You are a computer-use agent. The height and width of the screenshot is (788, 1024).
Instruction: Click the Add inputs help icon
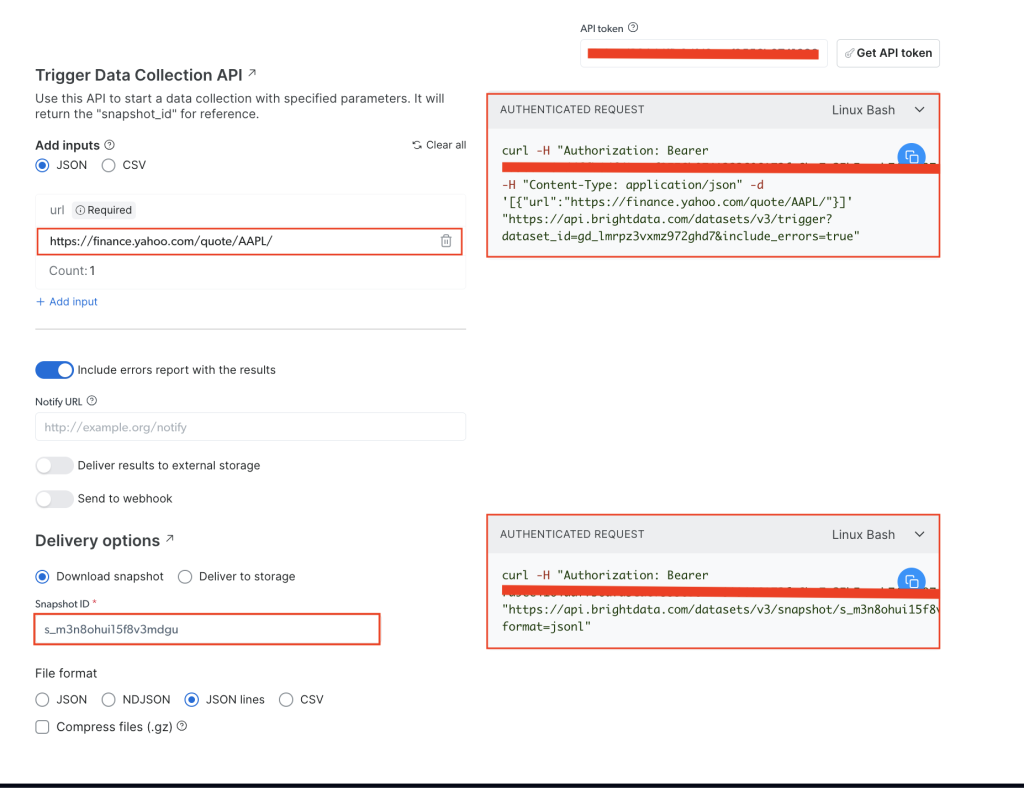[x=110, y=145]
